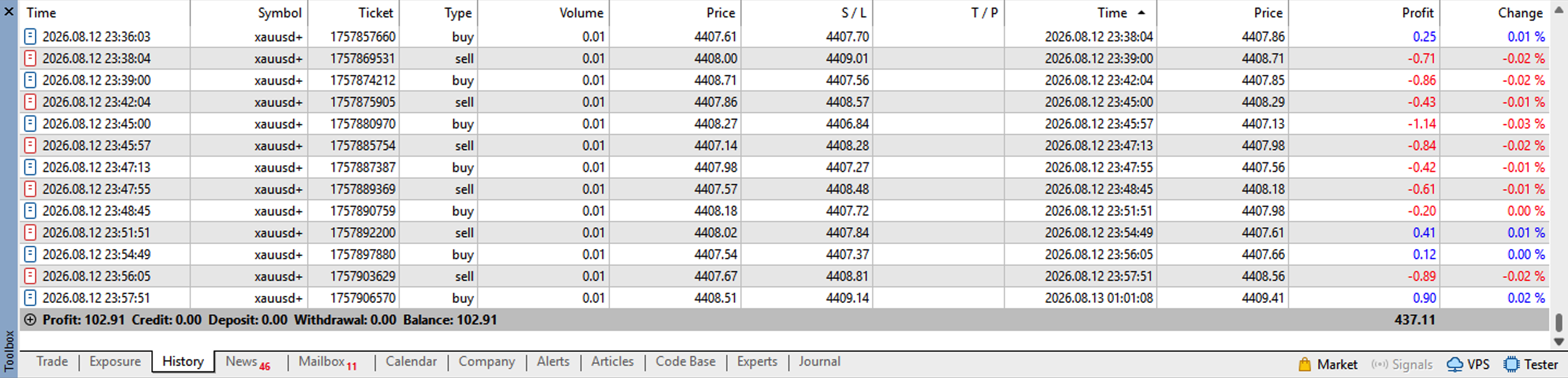1568x378 pixels.
Task: Click Balance: 102.91 in summary row
Action: 450,320
